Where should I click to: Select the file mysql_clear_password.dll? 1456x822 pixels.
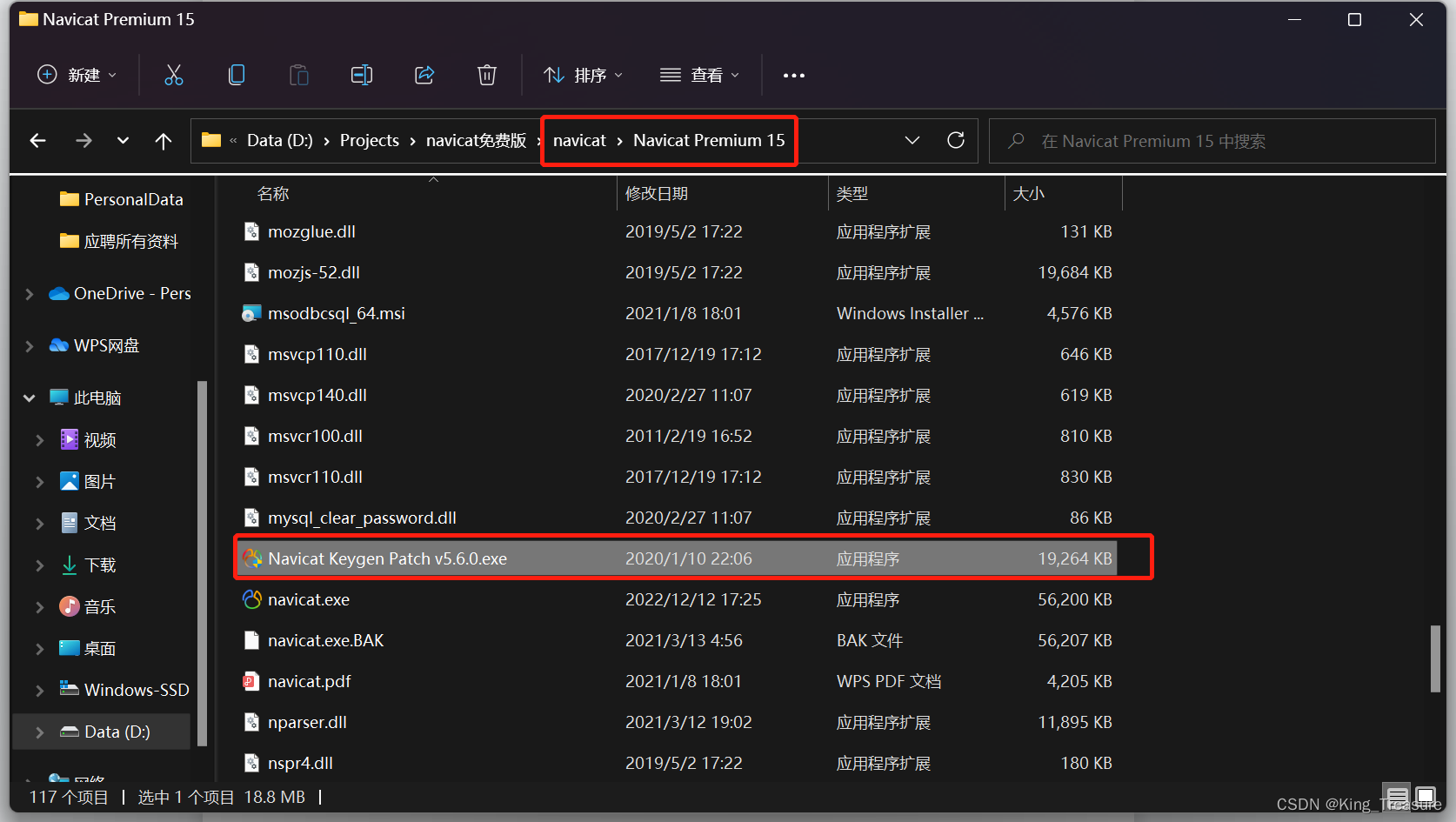(x=362, y=518)
